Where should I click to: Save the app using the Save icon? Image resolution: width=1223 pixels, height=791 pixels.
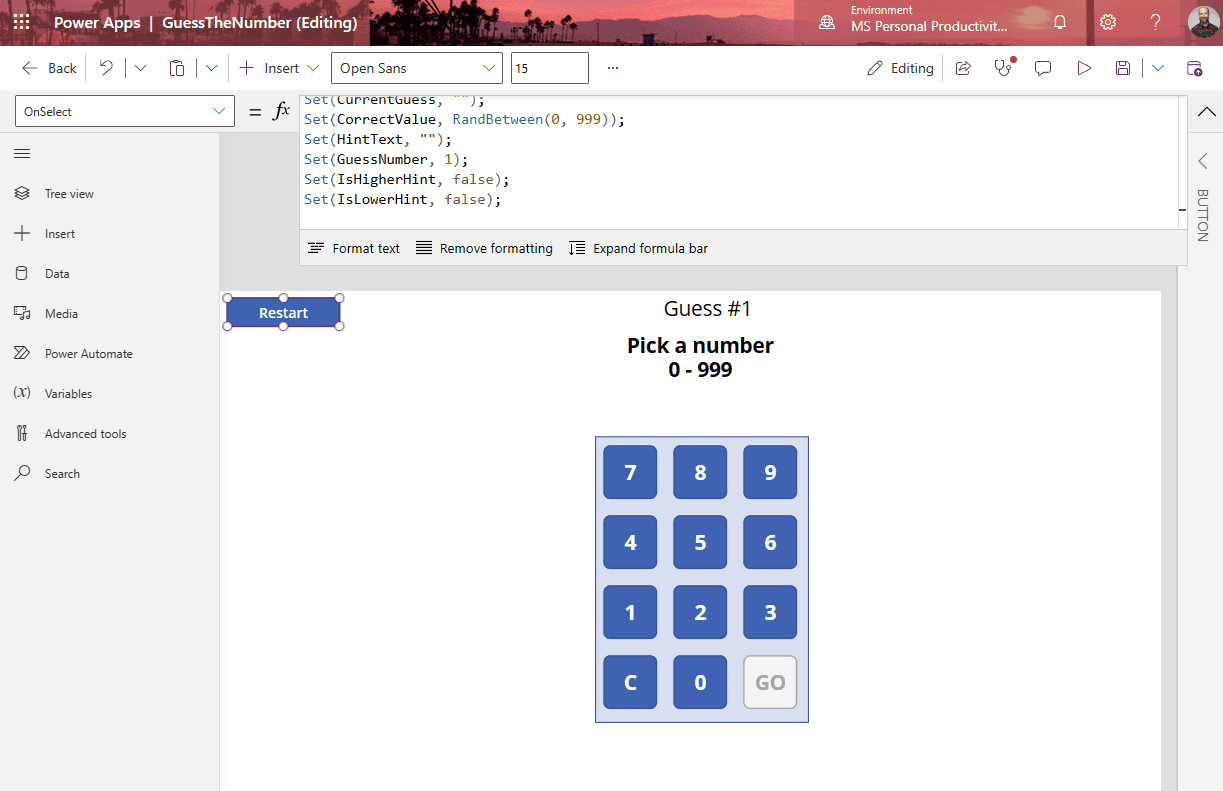[x=1122, y=67]
